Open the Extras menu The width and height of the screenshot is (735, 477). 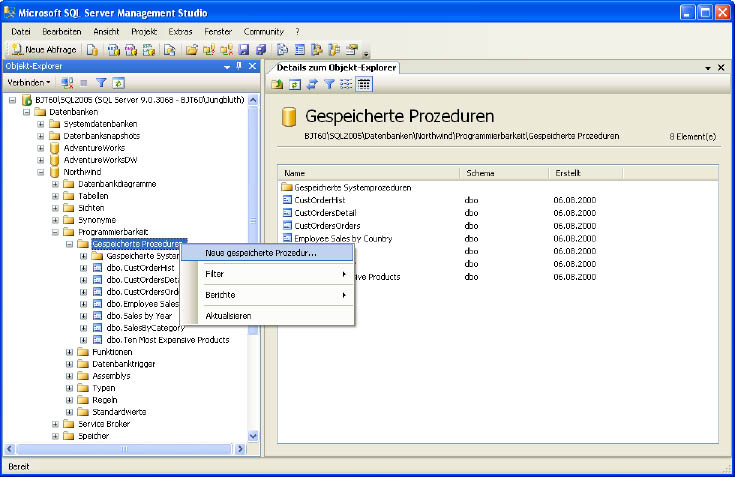coord(180,31)
